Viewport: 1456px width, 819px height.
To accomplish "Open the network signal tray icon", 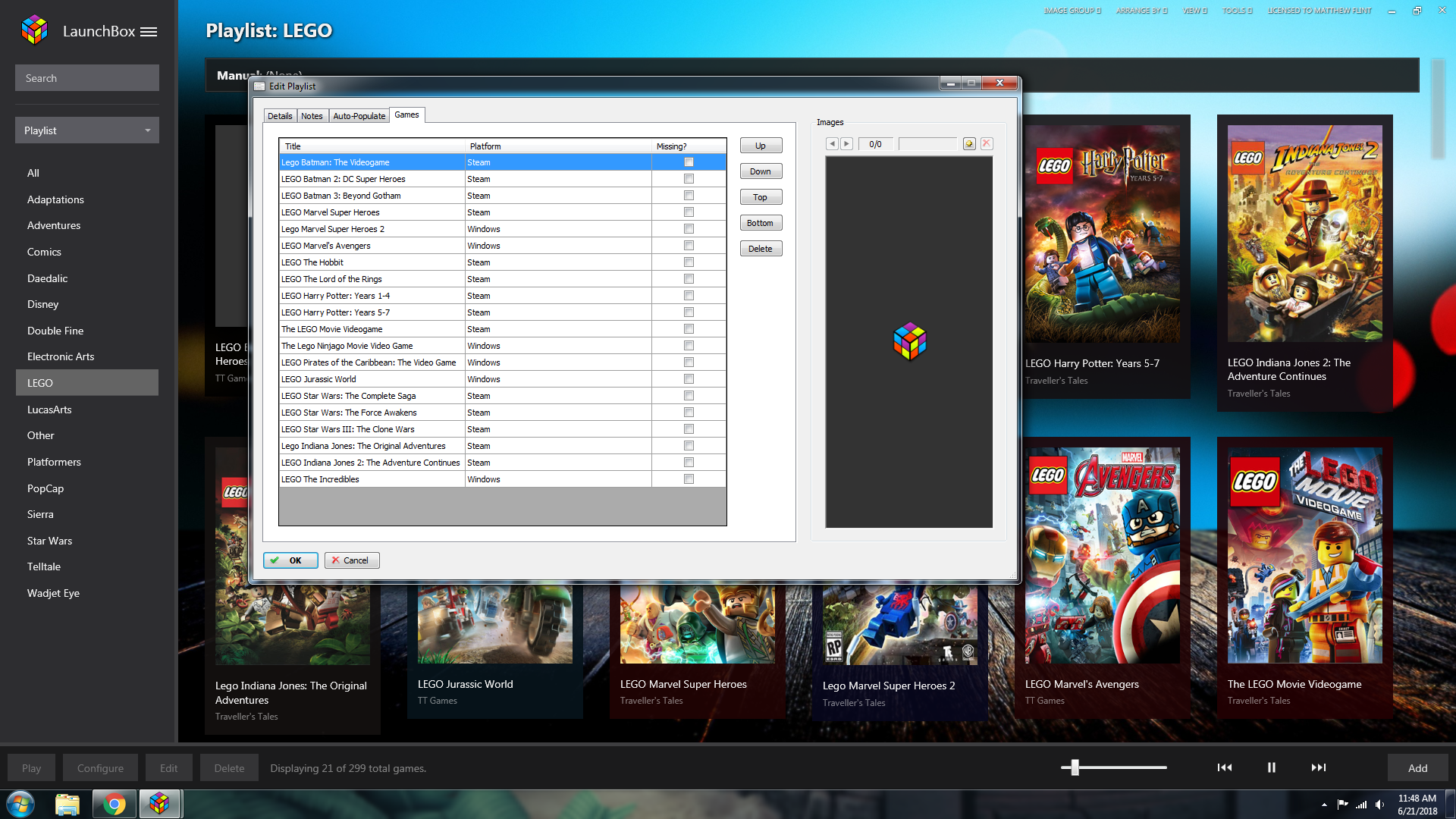I will coord(1361,805).
